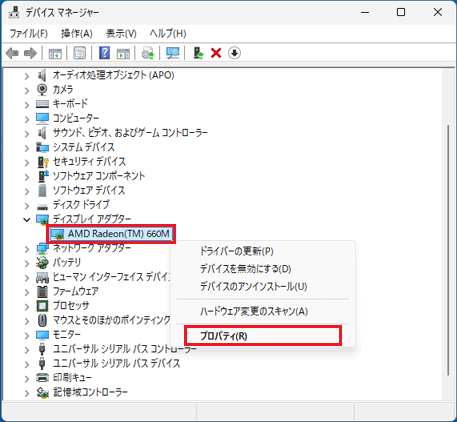Expand the キーボード node chevron
457x422 pixels.
(27, 105)
